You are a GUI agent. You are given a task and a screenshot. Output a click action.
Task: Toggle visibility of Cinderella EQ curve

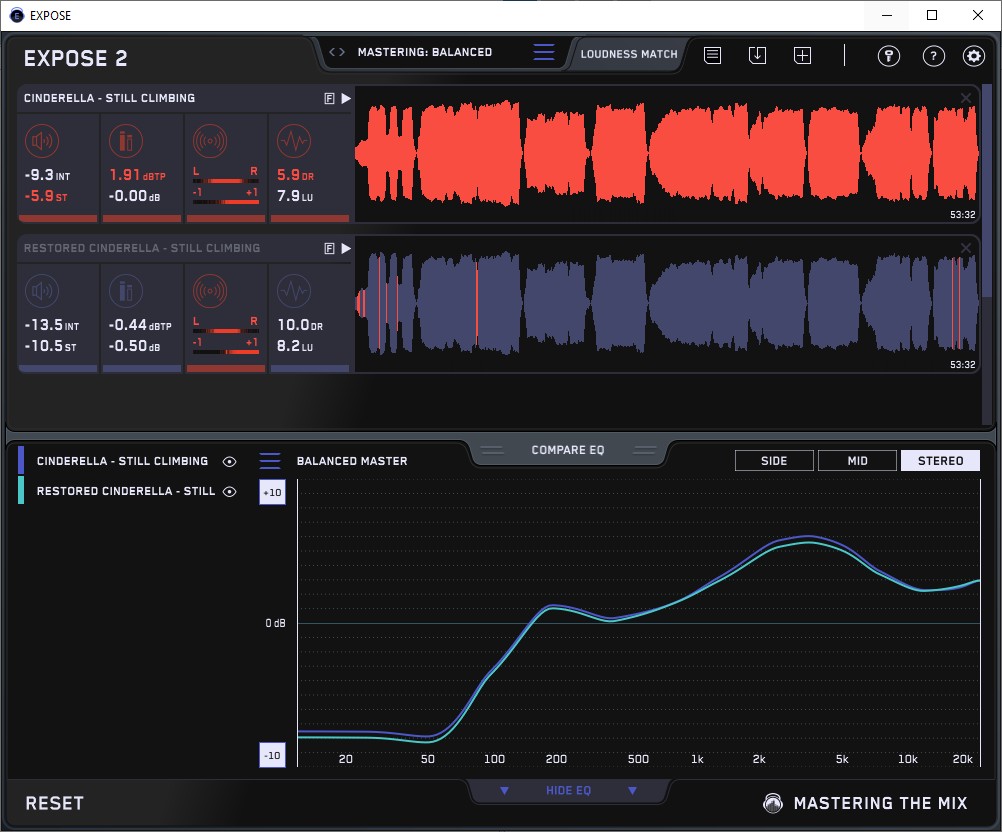pyautogui.click(x=229, y=461)
